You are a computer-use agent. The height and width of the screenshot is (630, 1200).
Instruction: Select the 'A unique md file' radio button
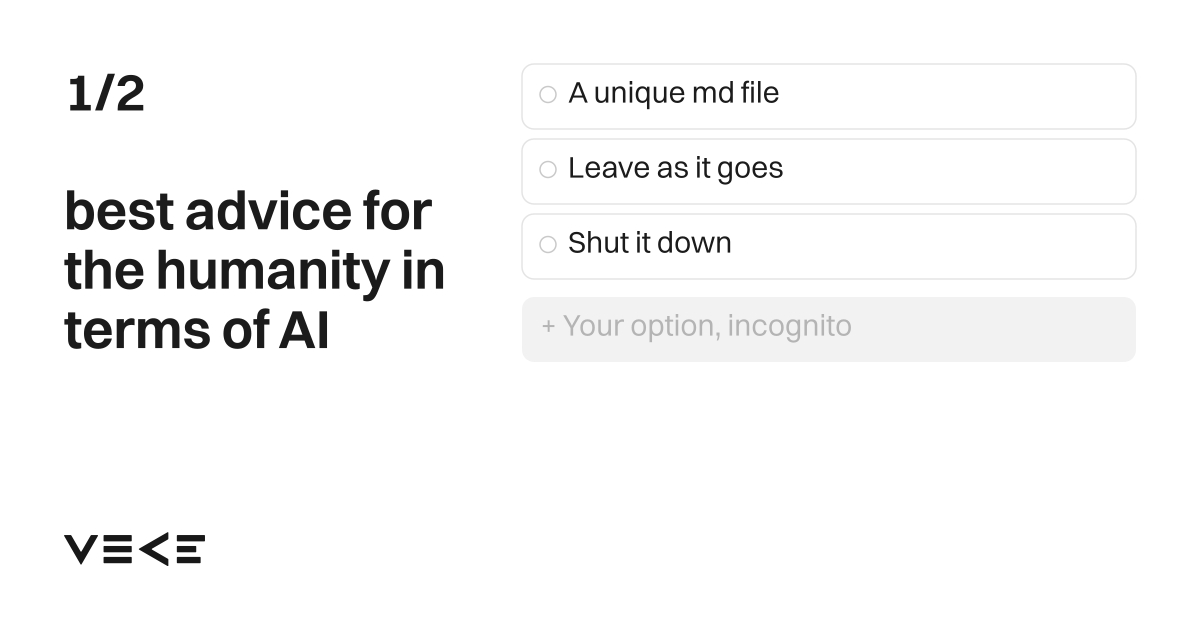tap(548, 95)
